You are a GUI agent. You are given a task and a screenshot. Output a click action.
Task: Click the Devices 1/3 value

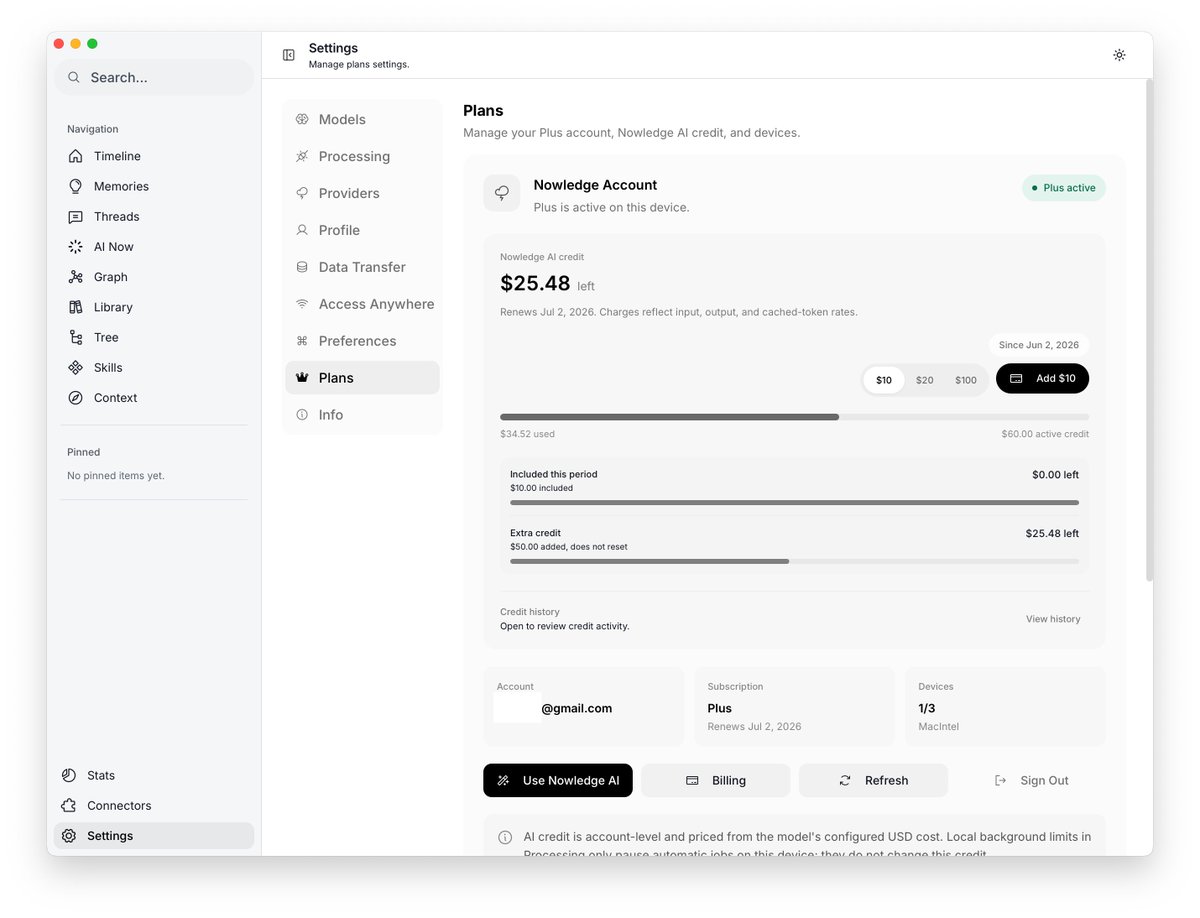[927, 708]
